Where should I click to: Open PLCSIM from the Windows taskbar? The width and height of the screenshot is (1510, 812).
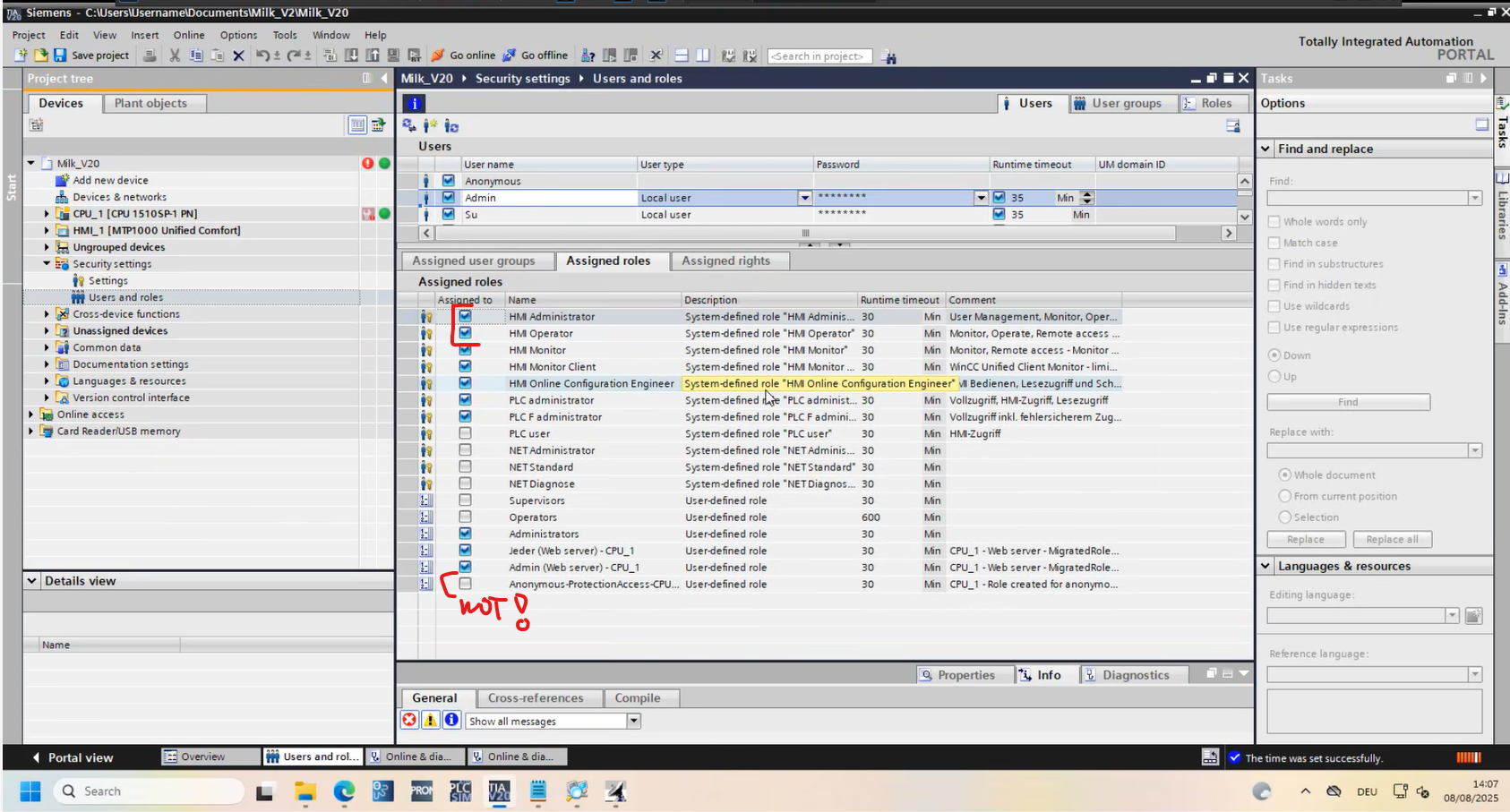[x=460, y=791]
